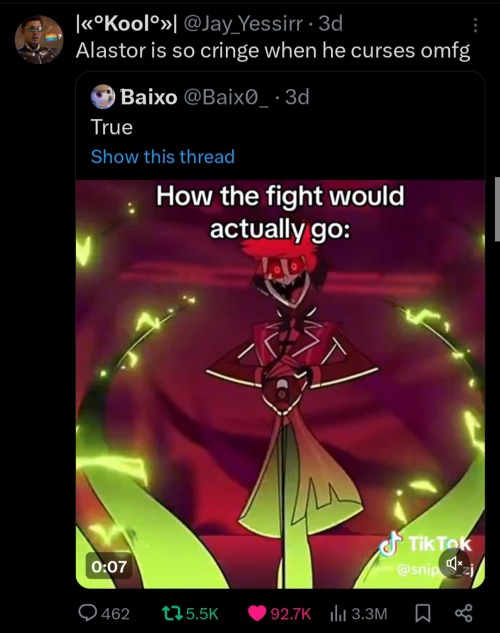Open the three-dot more options menu
This screenshot has width=500, height=633.
(475, 25)
